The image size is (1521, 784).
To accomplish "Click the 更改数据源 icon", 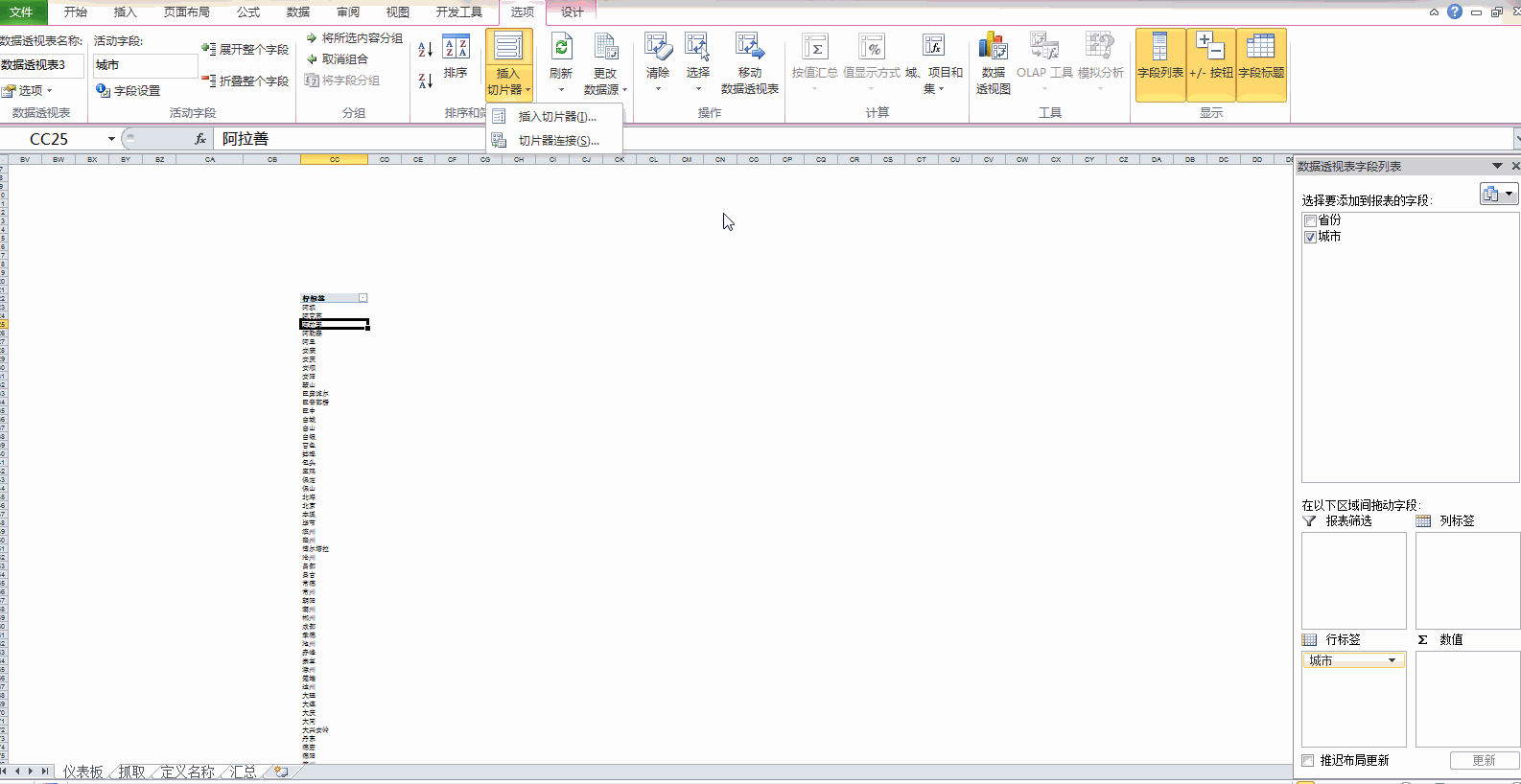I will pos(605,48).
